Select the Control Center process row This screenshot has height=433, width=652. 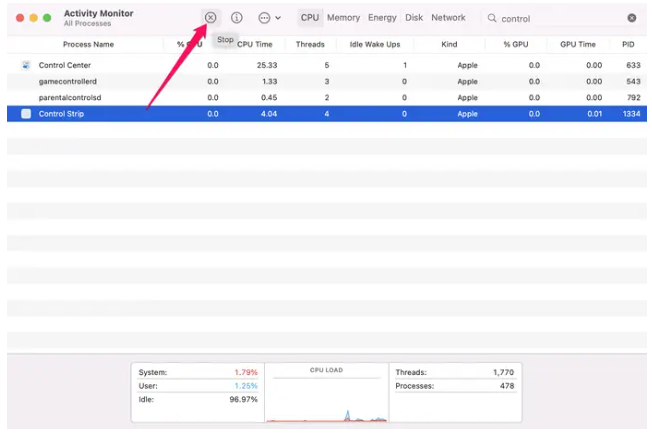tap(327, 65)
